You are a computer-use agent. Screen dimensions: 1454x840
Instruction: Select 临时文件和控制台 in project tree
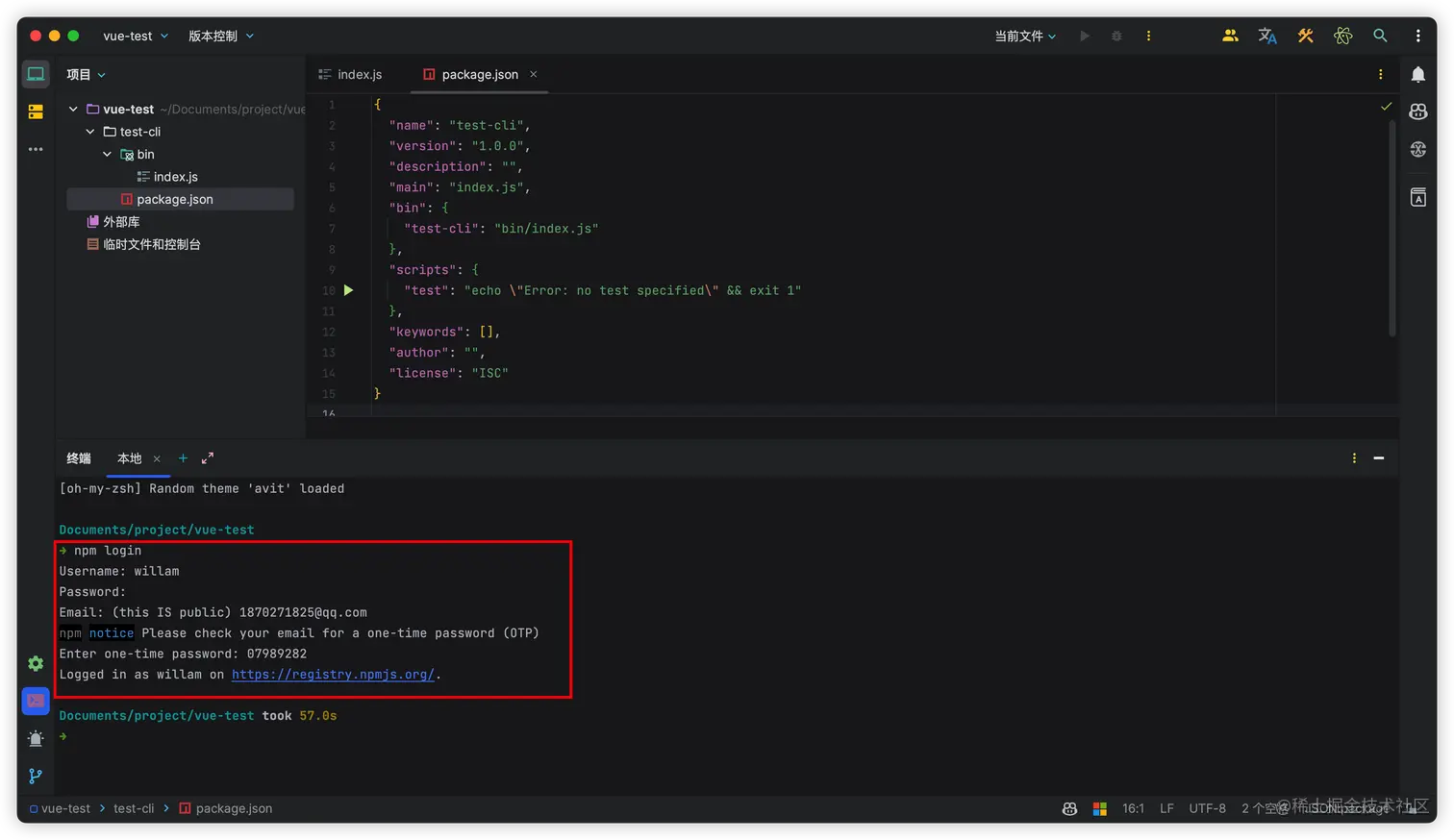point(143,244)
